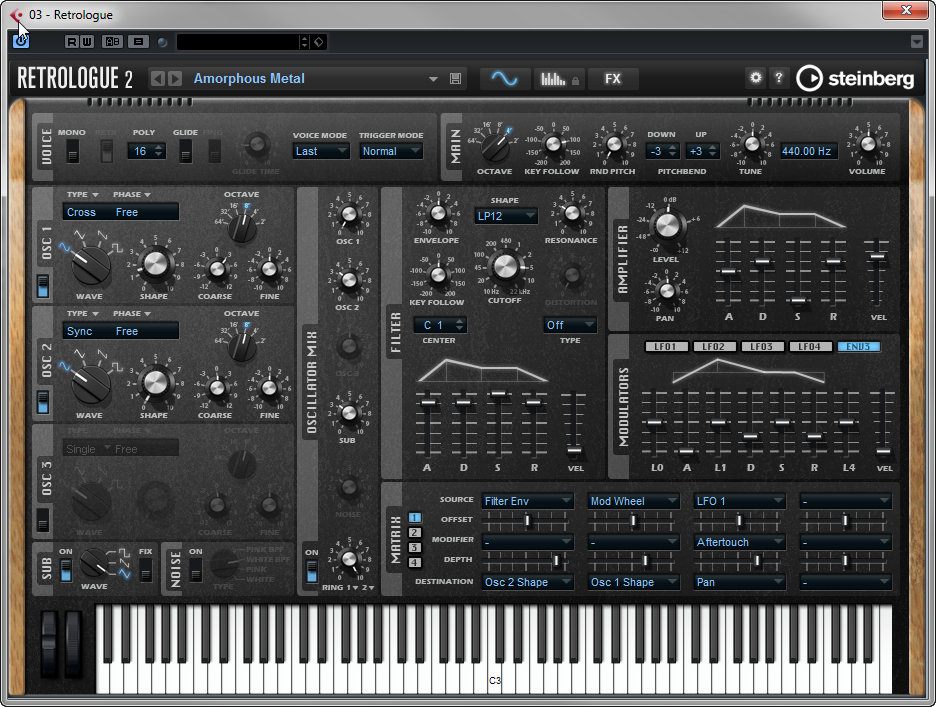
Task: Select matrix page 2 button
Action: (x=415, y=533)
